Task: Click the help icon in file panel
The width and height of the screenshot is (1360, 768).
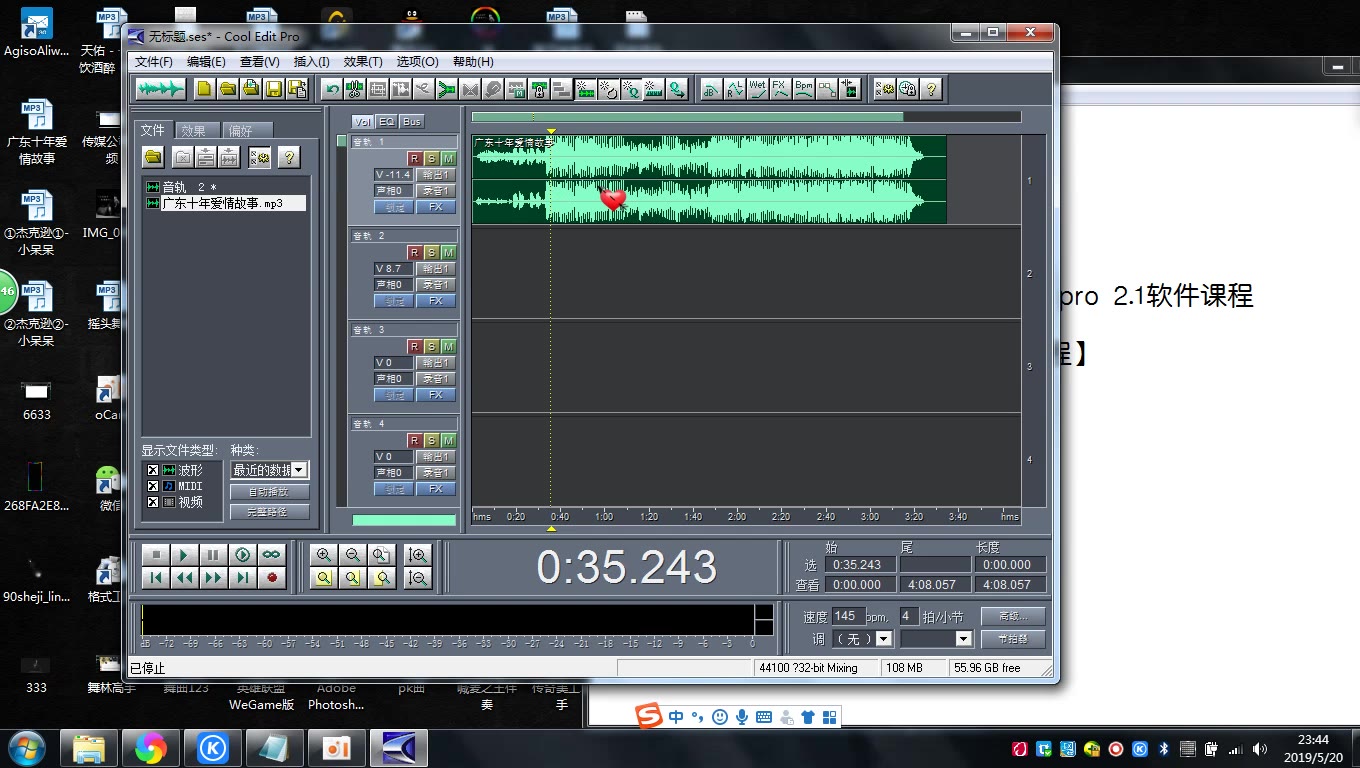Action: click(289, 157)
